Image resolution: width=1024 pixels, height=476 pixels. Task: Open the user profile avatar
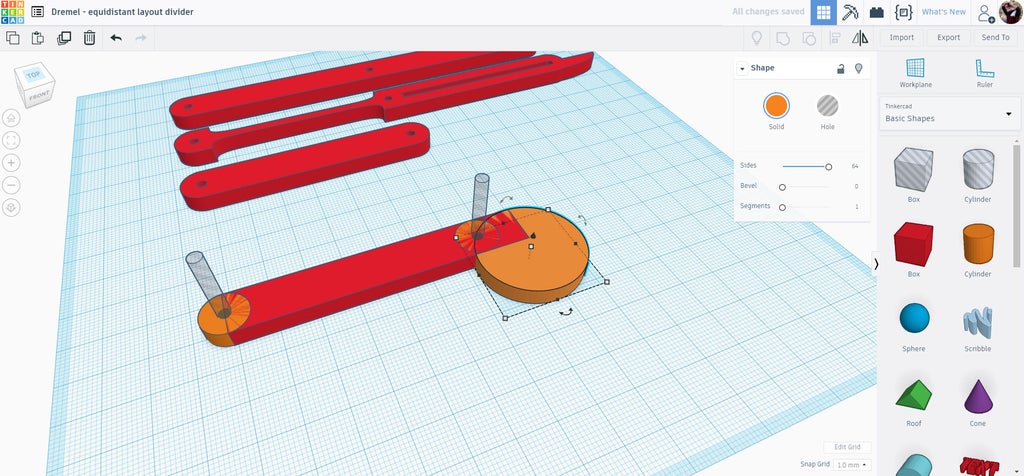(x=1011, y=12)
